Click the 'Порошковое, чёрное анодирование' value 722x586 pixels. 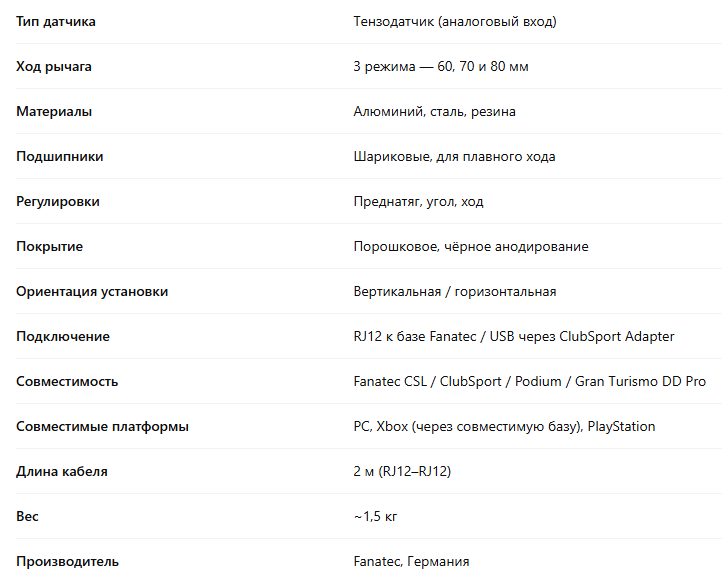coord(471,246)
